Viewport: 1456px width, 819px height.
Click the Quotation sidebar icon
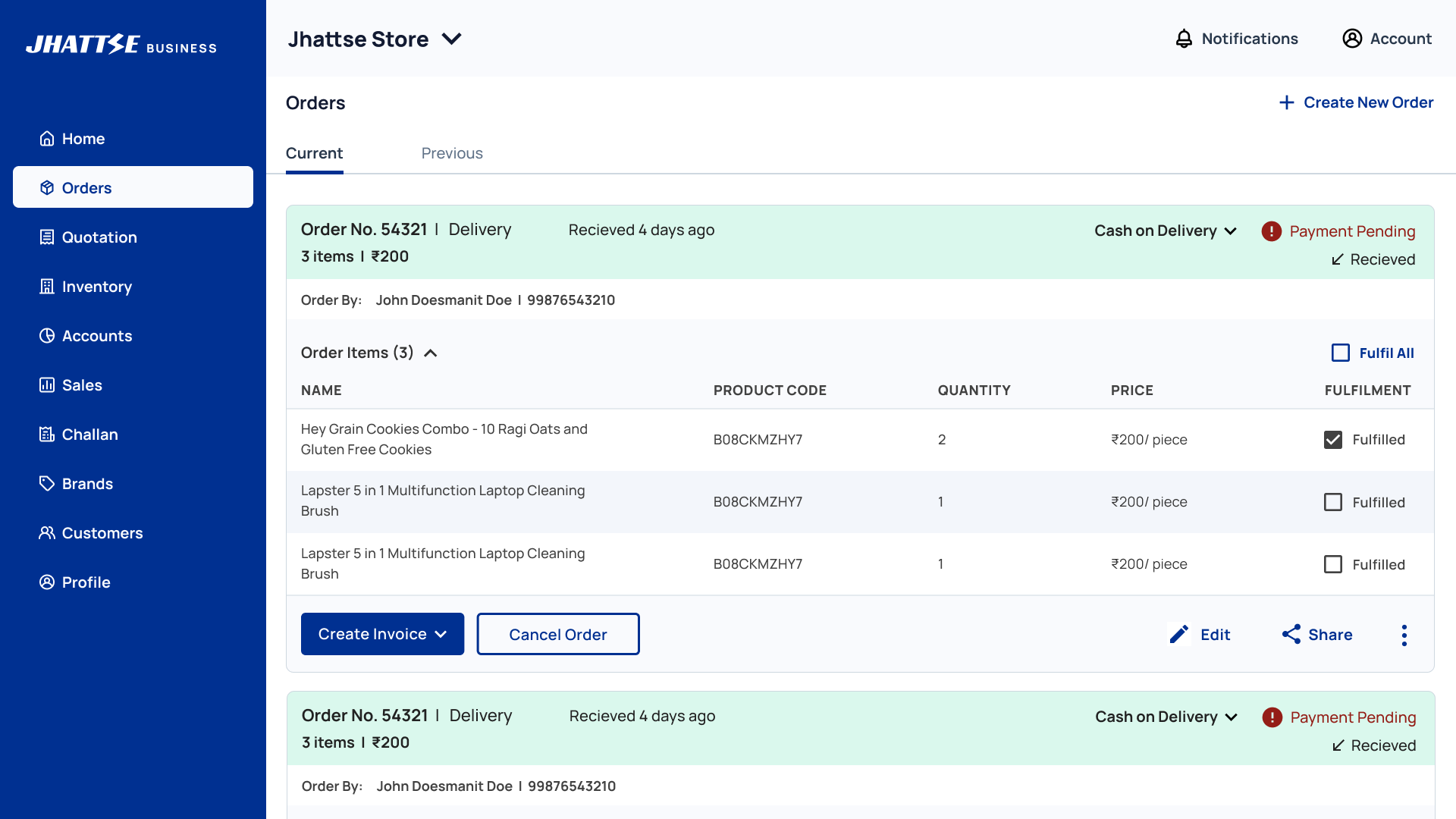47,237
